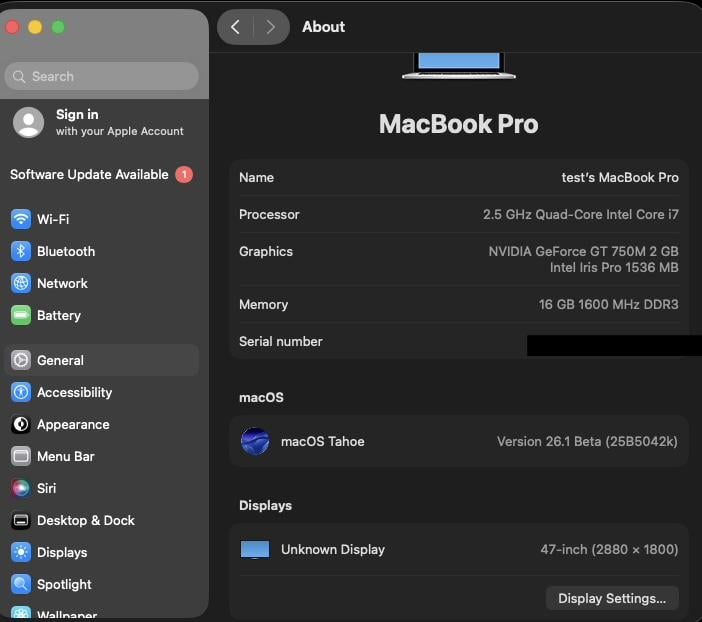Open the Appearance icon
Viewport: 702px width, 622px height.
(x=21, y=424)
